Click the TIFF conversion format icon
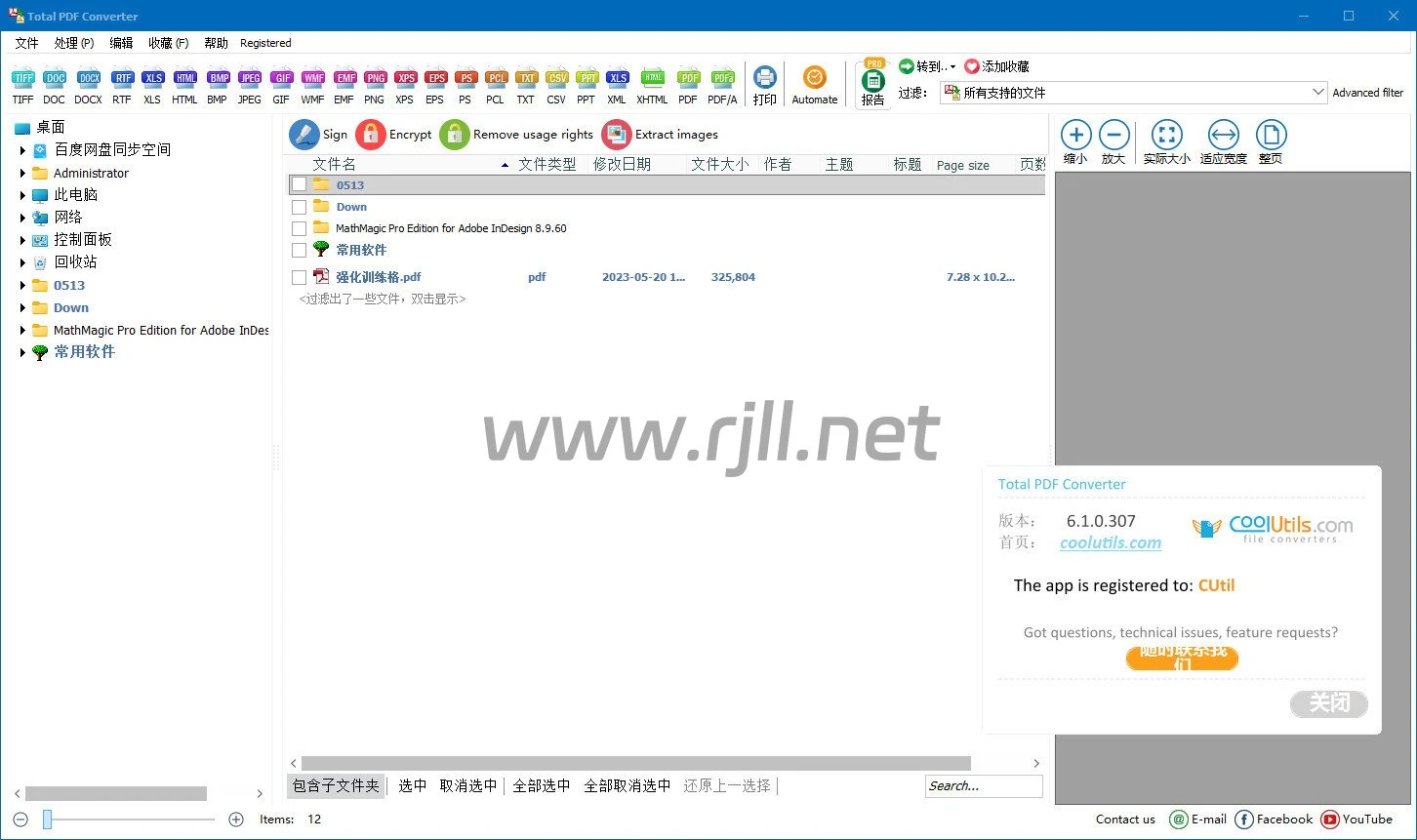1417x840 pixels. [22, 79]
